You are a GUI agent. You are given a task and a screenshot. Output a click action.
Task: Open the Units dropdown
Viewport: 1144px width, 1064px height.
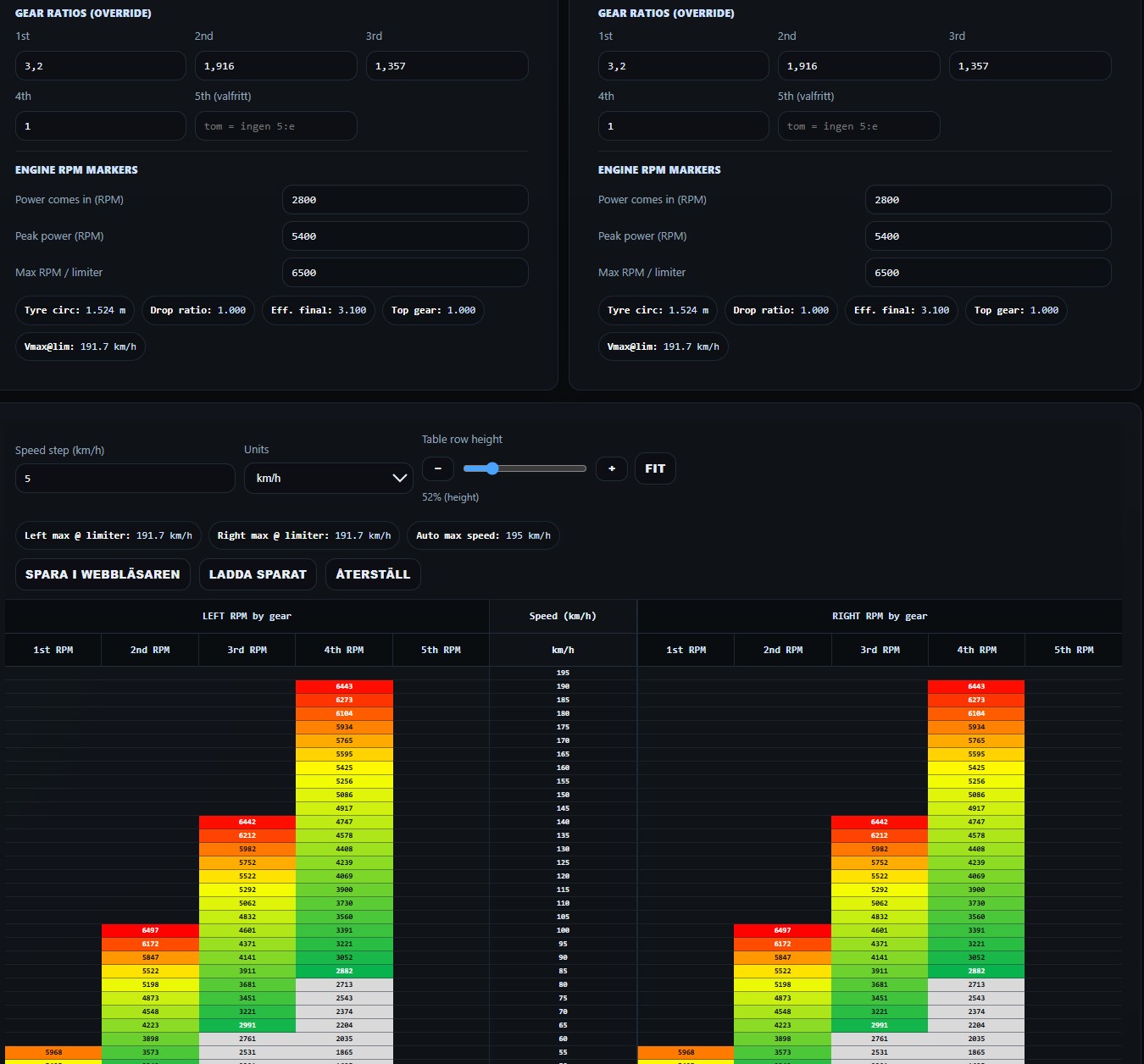click(x=328, y=479)
